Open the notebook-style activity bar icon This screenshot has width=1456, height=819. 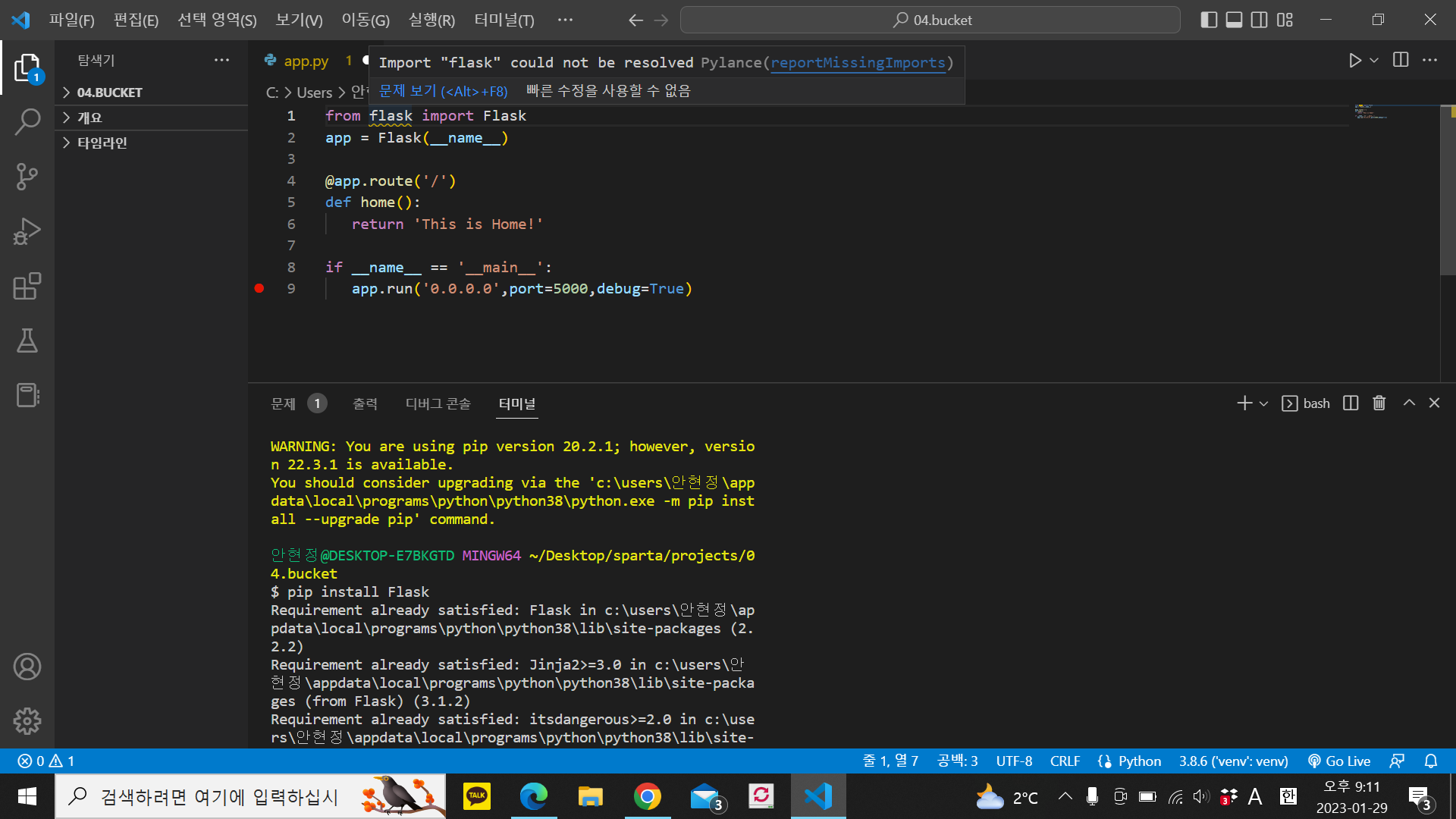[x=27, y=395]
